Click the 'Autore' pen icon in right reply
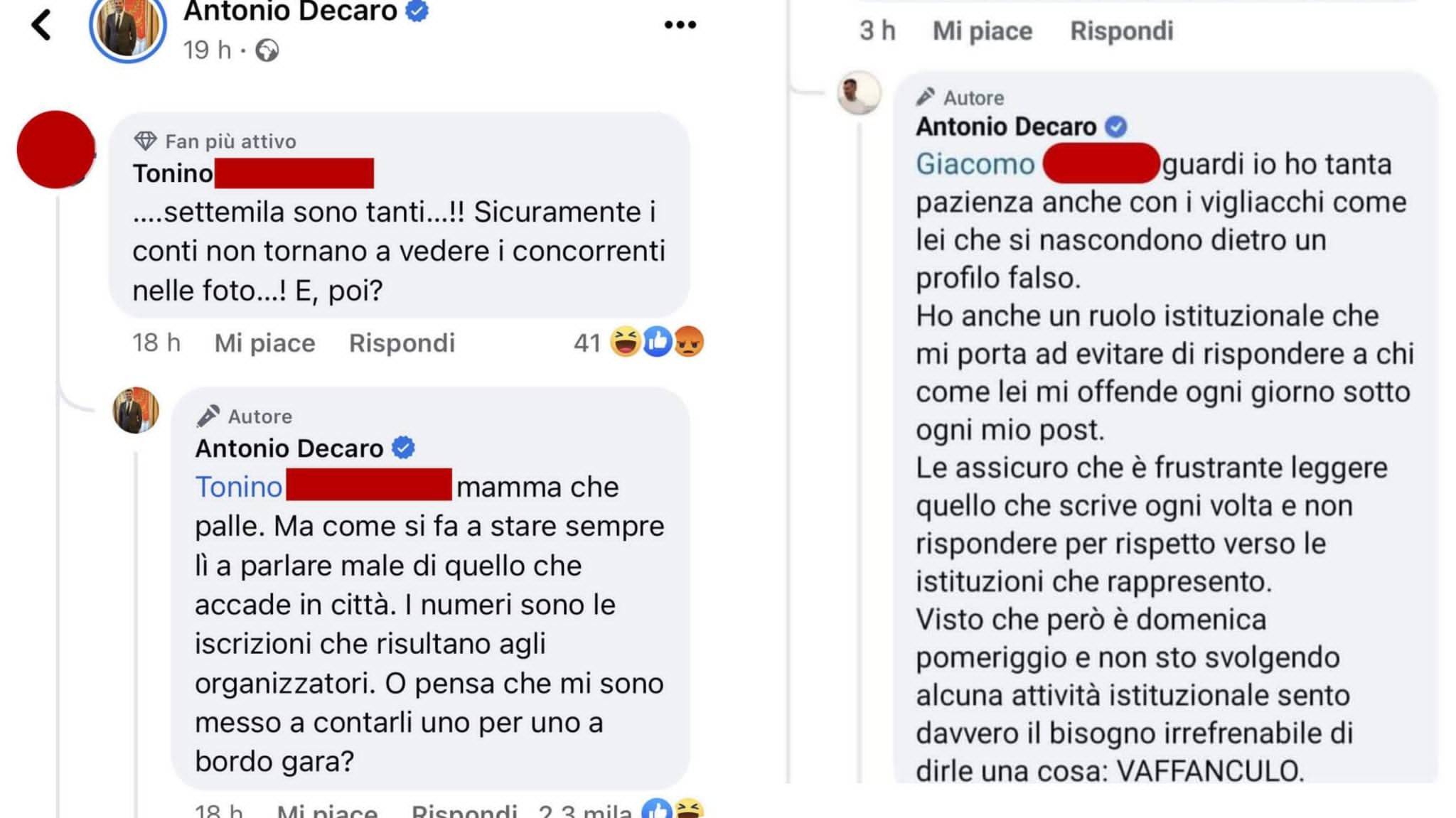 point(925,97)
